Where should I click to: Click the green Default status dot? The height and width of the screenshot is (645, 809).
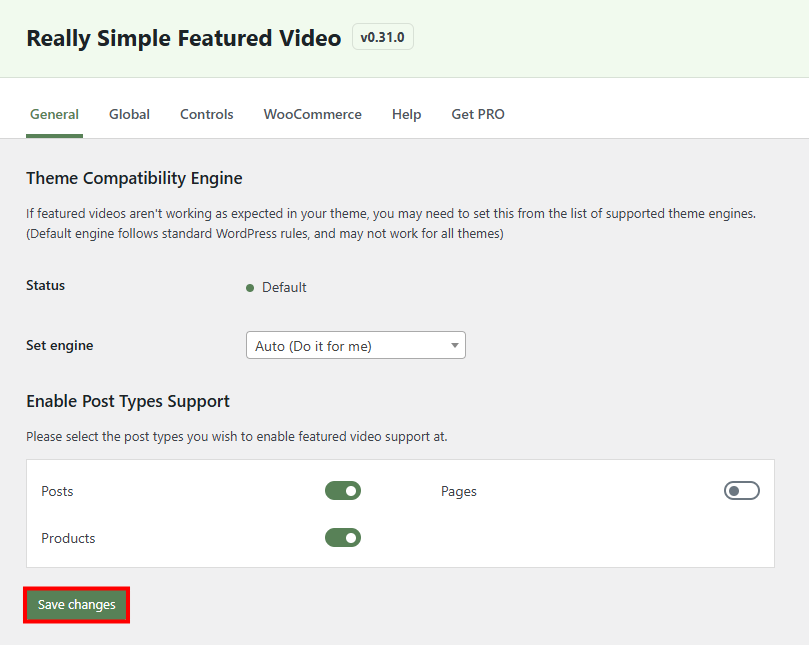pos(250,287)
